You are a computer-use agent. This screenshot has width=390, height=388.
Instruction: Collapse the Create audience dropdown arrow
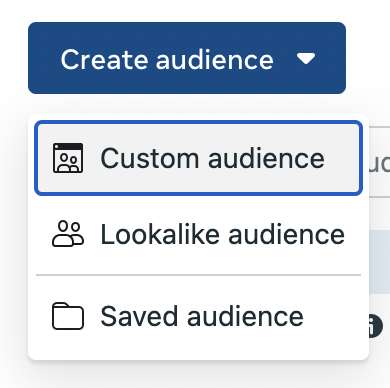coord(306,59)
